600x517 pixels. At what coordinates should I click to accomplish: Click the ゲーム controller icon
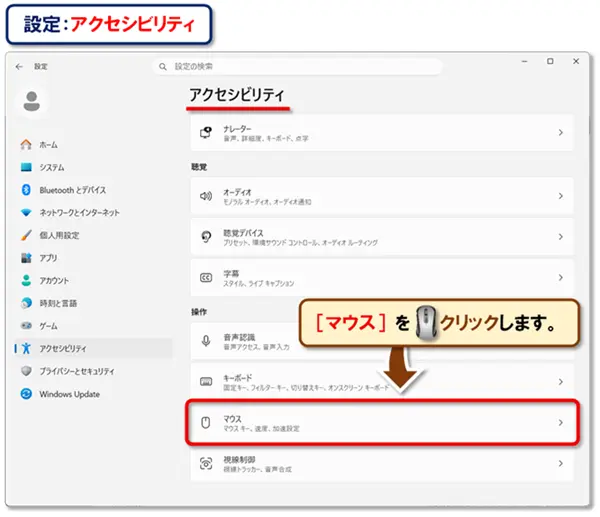point(26,326)
